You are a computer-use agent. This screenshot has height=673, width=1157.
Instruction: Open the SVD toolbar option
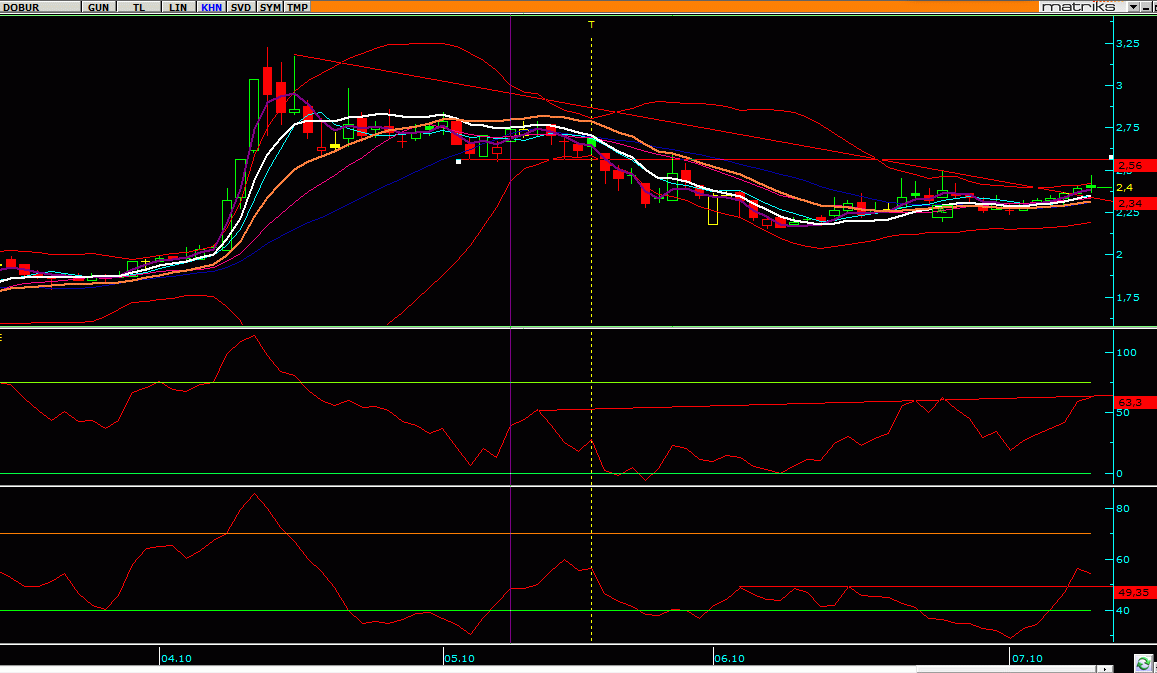pos(241,7)
